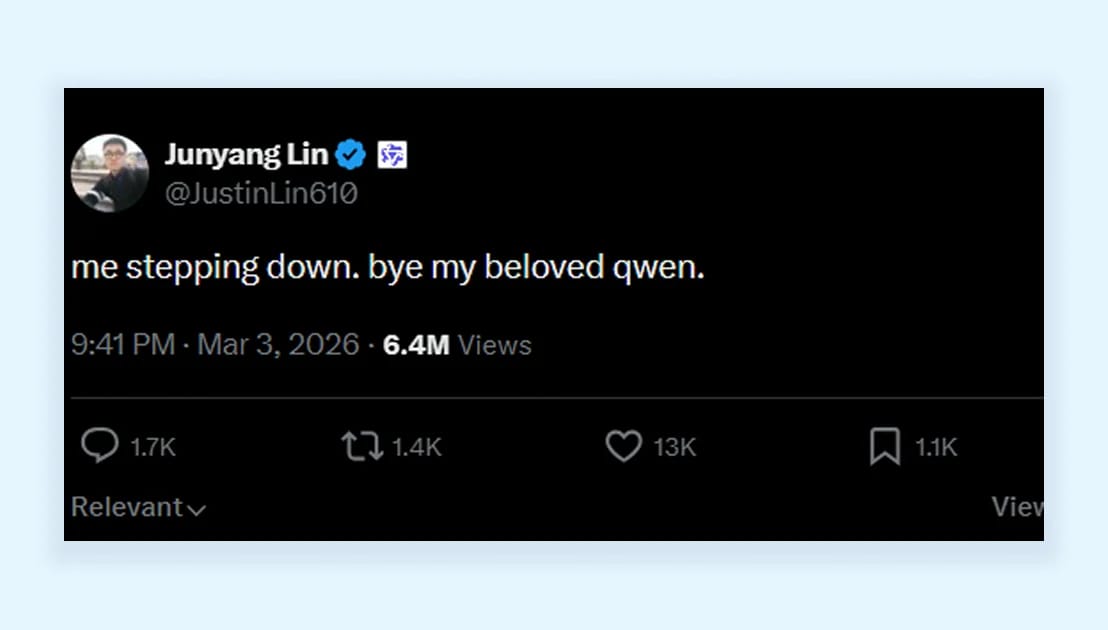Like the tweet with the heart icon

pos(623,446)
